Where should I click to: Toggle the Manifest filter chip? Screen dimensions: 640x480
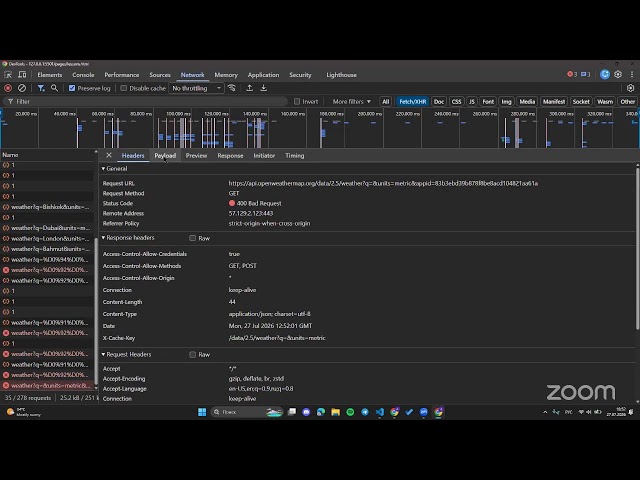click(x=554, y=101)
